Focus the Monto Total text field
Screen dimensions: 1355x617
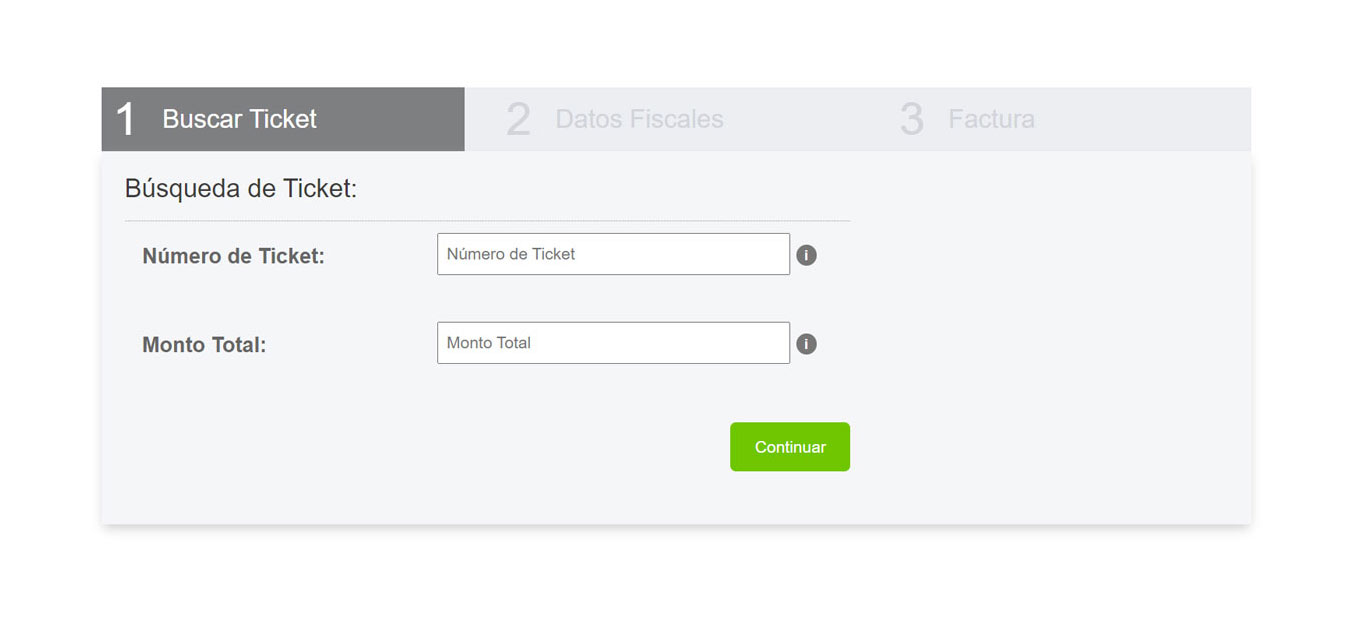pyautogui.click(x=613, y=343)
